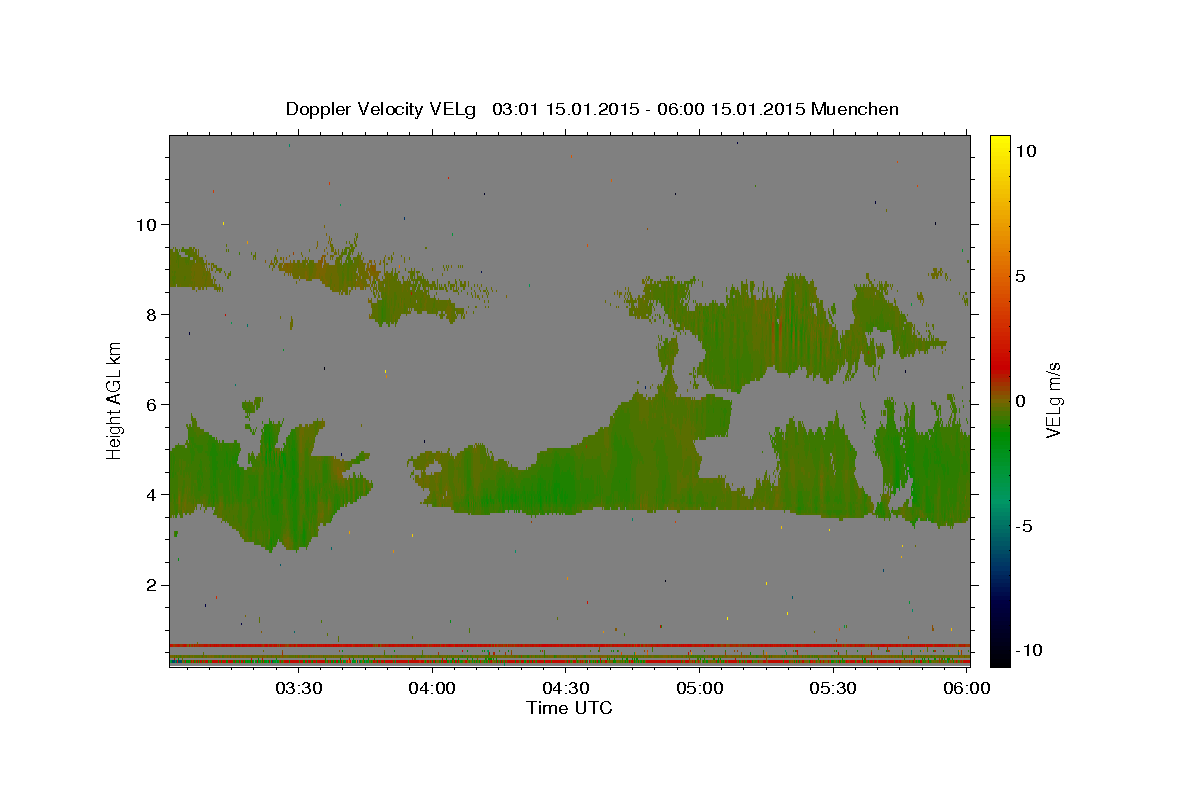Click the 05:30 time tick label

[x=833, y=688]
